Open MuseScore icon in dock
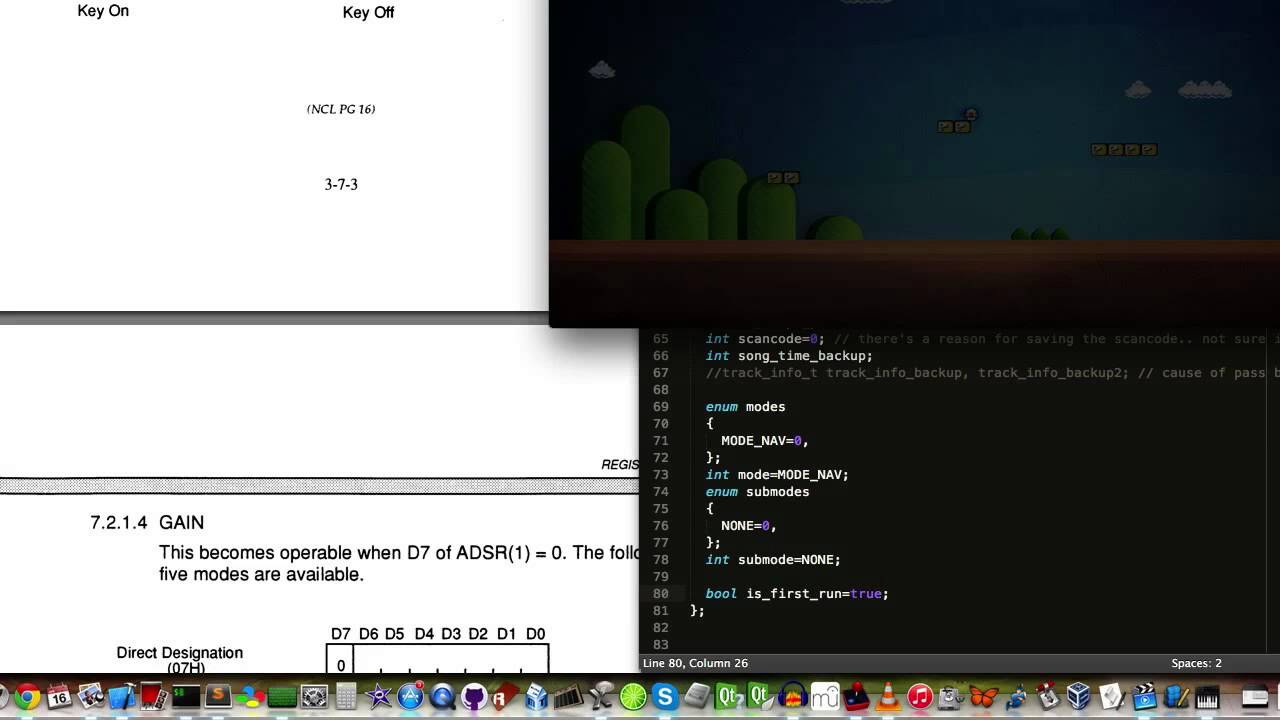 (825, 696)
